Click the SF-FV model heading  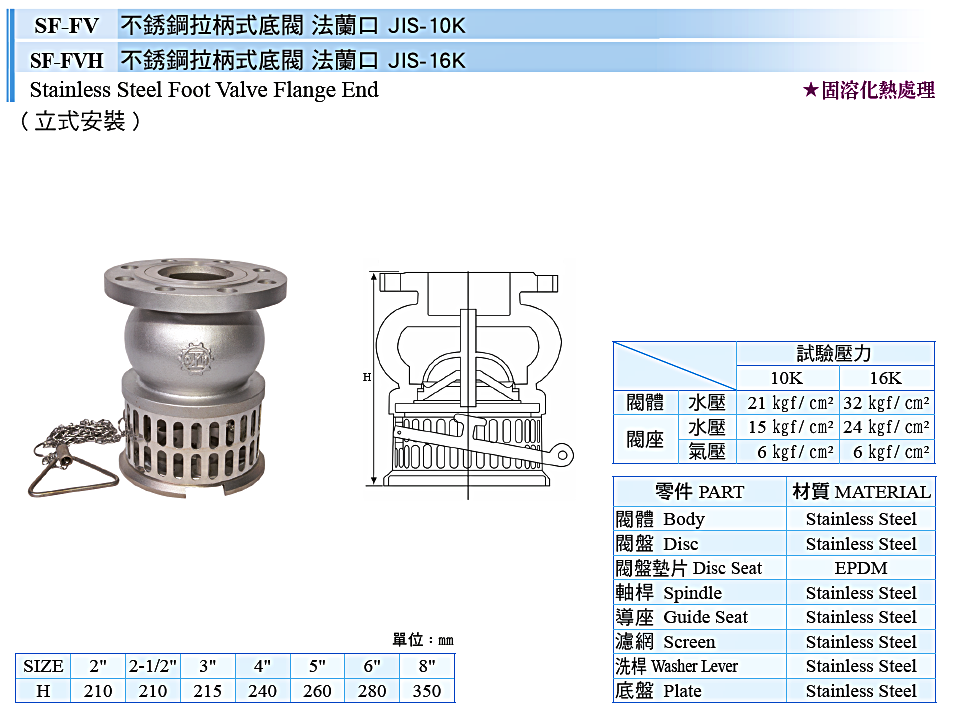(66, 26)
